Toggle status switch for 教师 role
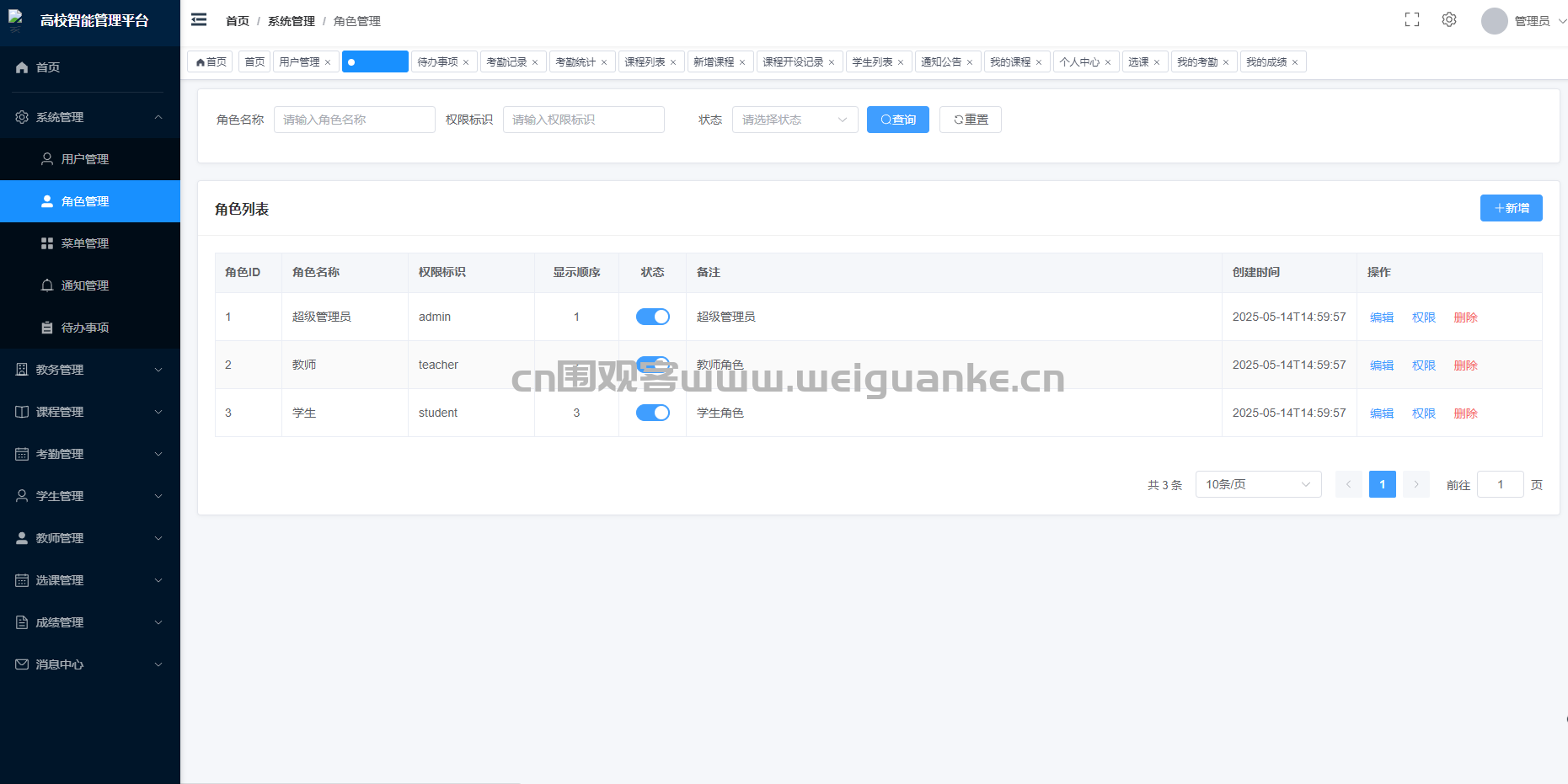The height and width of the screenshot is (784, 1568). coord(652,365)
